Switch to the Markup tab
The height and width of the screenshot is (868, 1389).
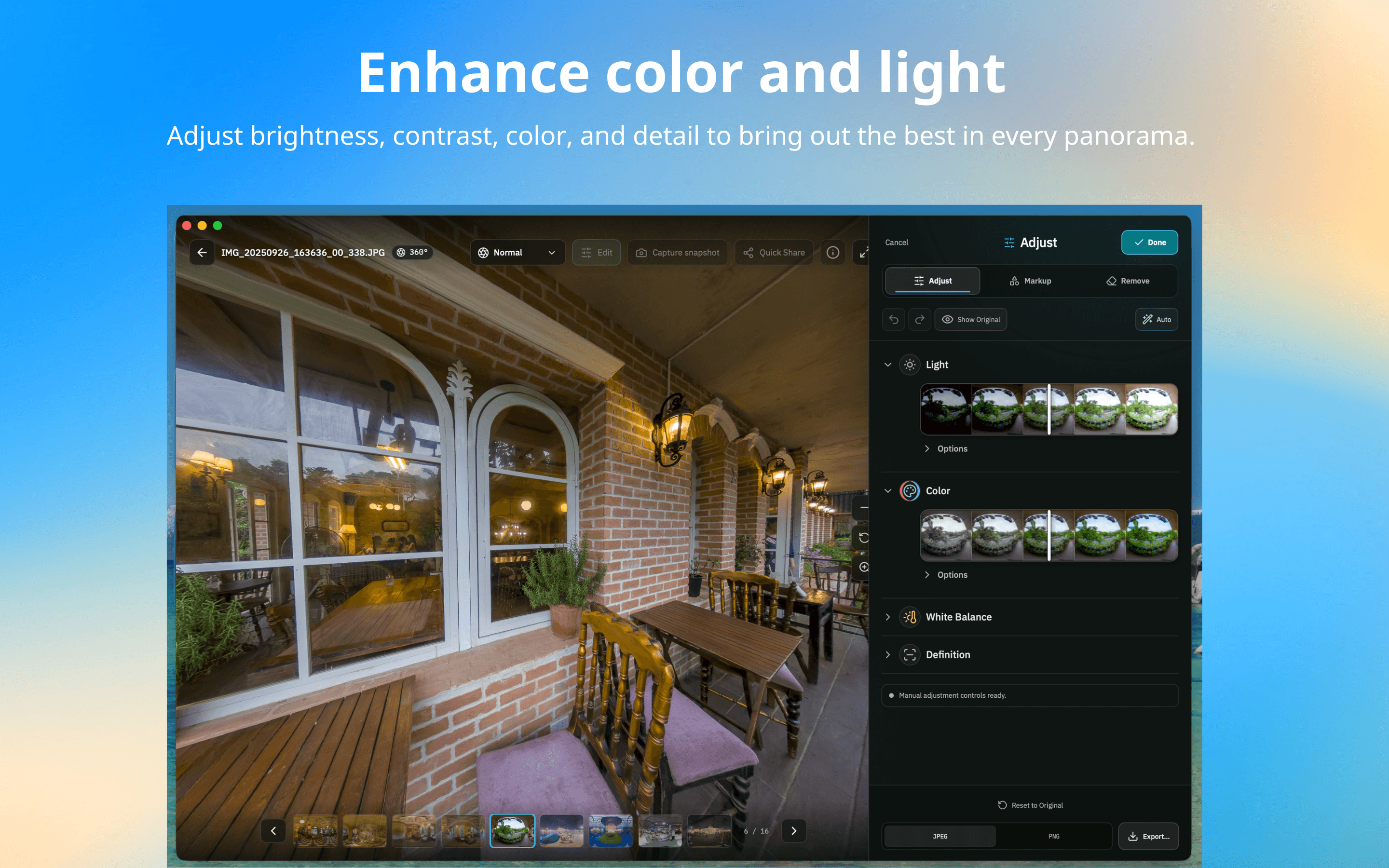[x=1030, y=281]
